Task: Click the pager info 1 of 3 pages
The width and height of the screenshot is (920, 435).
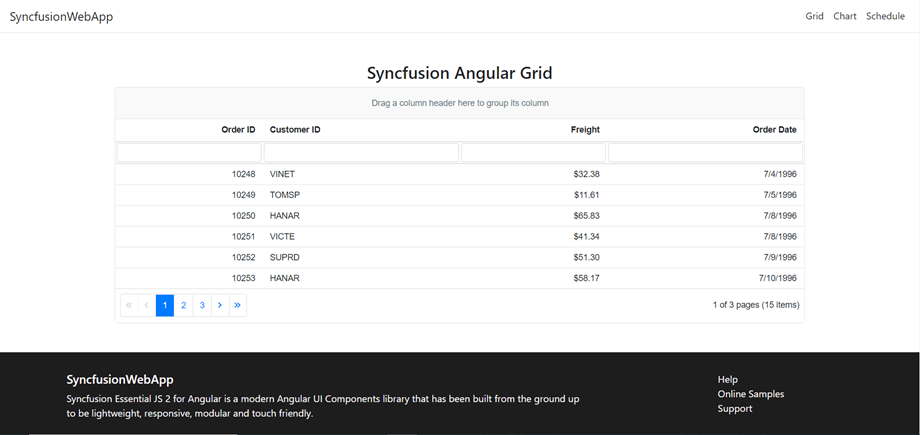Action: point(756,305)
